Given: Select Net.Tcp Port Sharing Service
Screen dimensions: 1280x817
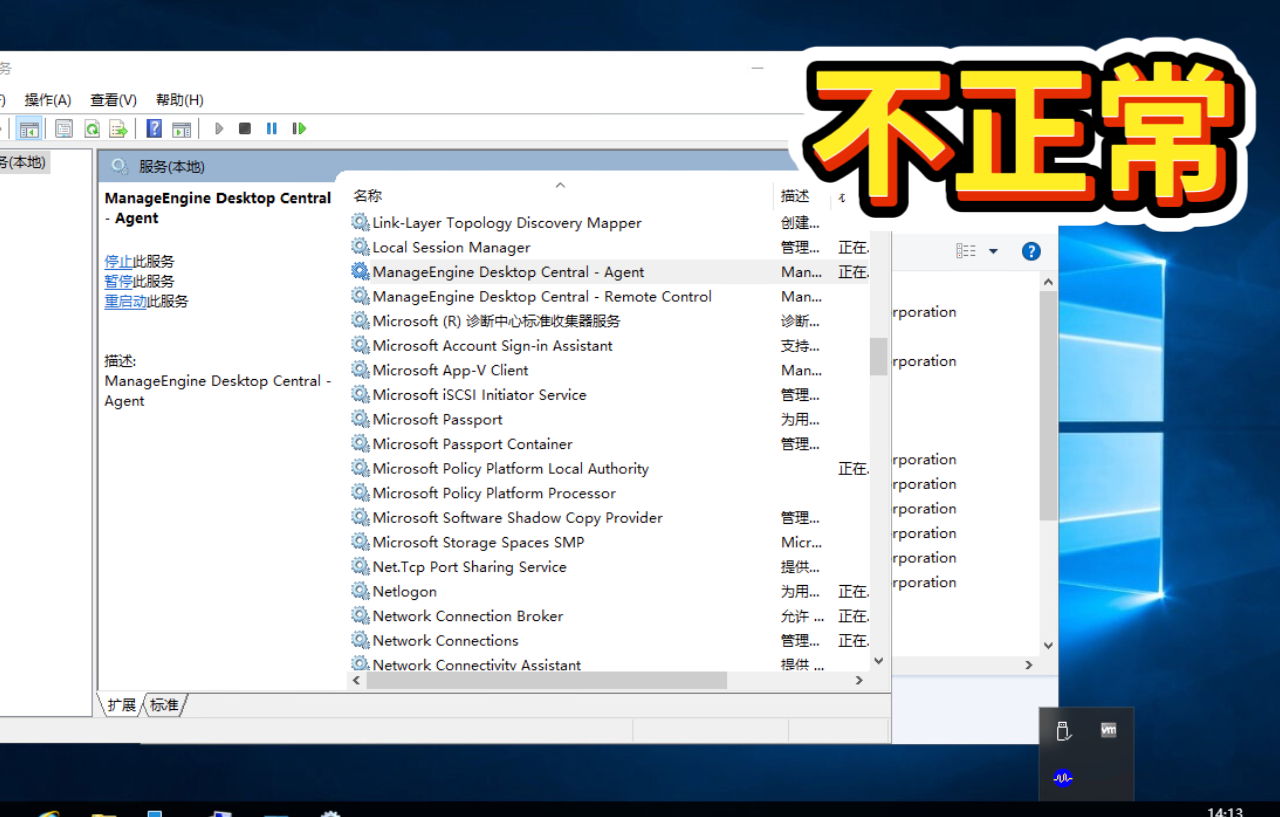Looking at the screenshot, I should [469, 567].
